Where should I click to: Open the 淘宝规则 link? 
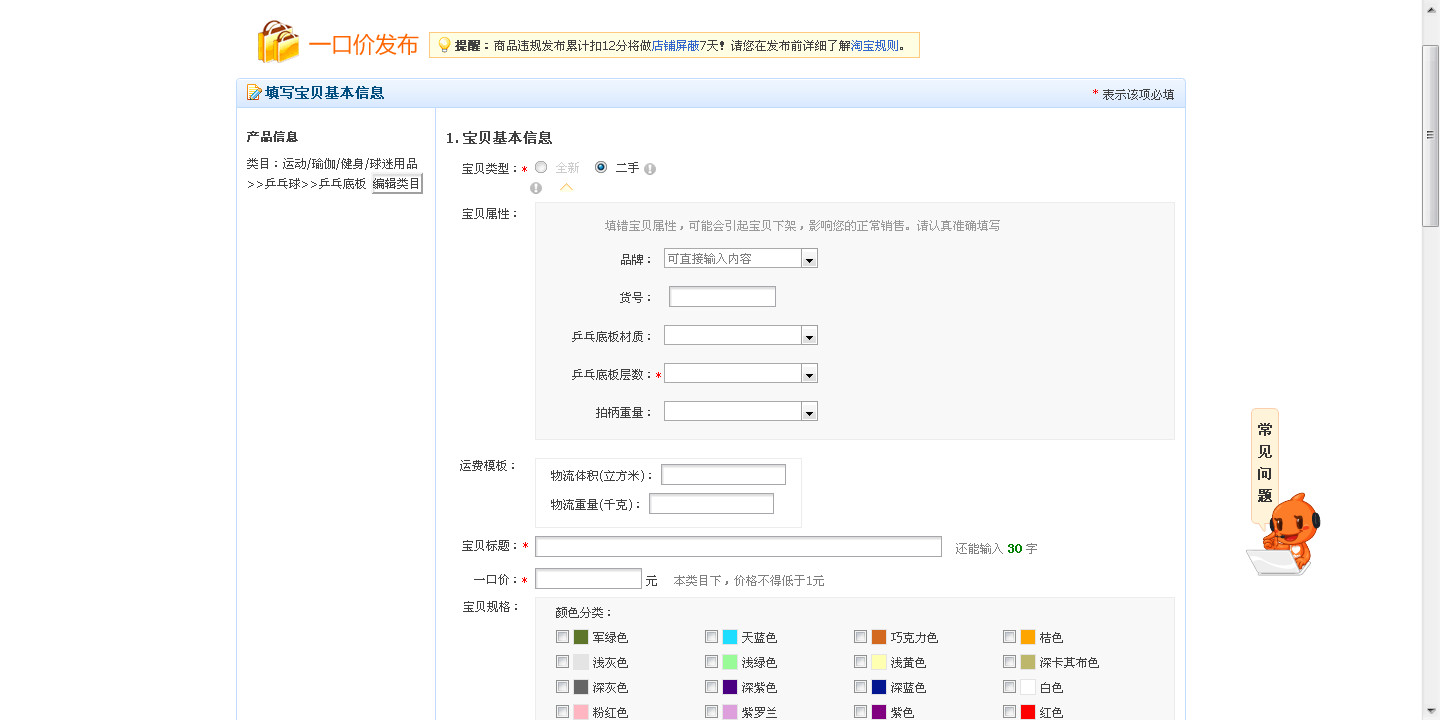[x=875, y=46]
